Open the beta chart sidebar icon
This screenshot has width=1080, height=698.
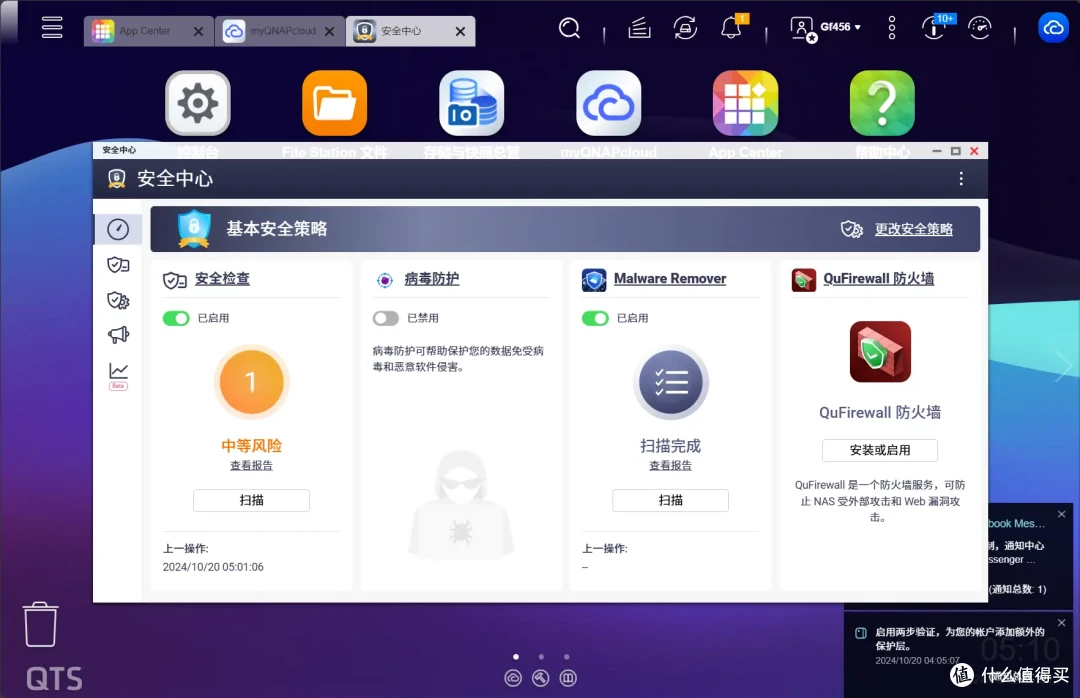pyautogui.click(x=118, y=376)
